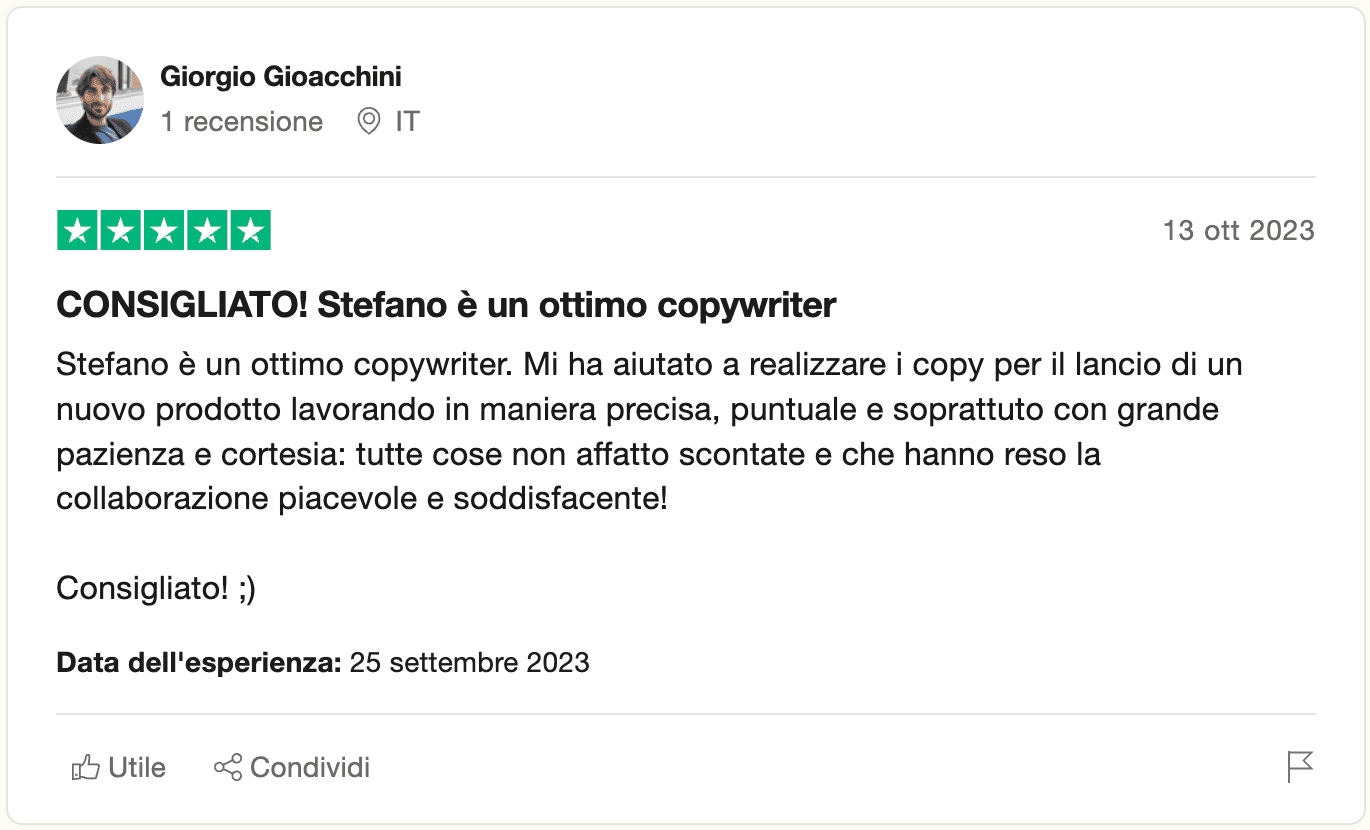Click the review body paragraph text
Screen dimensions: 1370x830
pyautogui.click(x=650, y=431)
